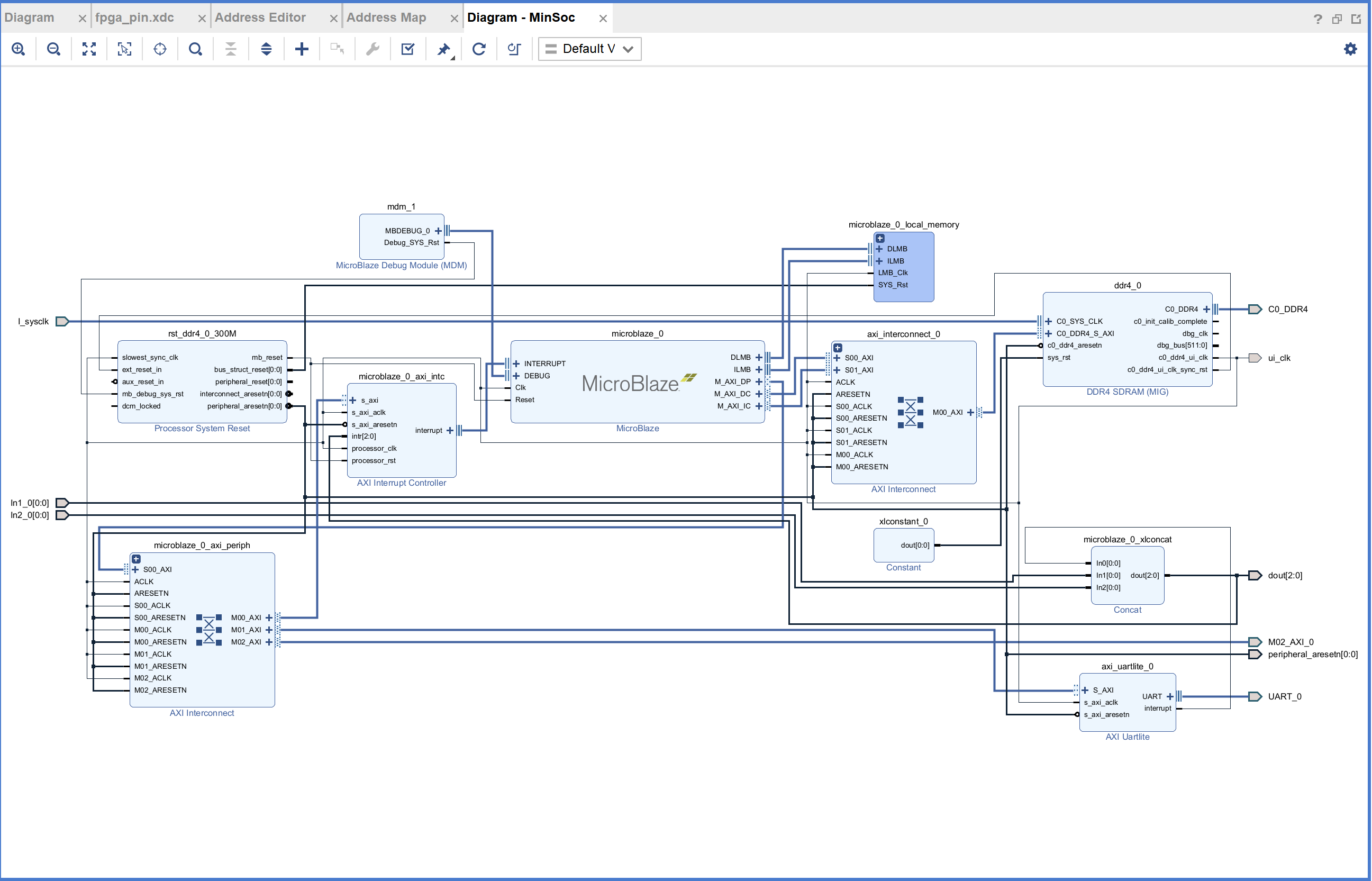Click the Concat block label
Screen dimensions: 1372x881
point(1128,610)
